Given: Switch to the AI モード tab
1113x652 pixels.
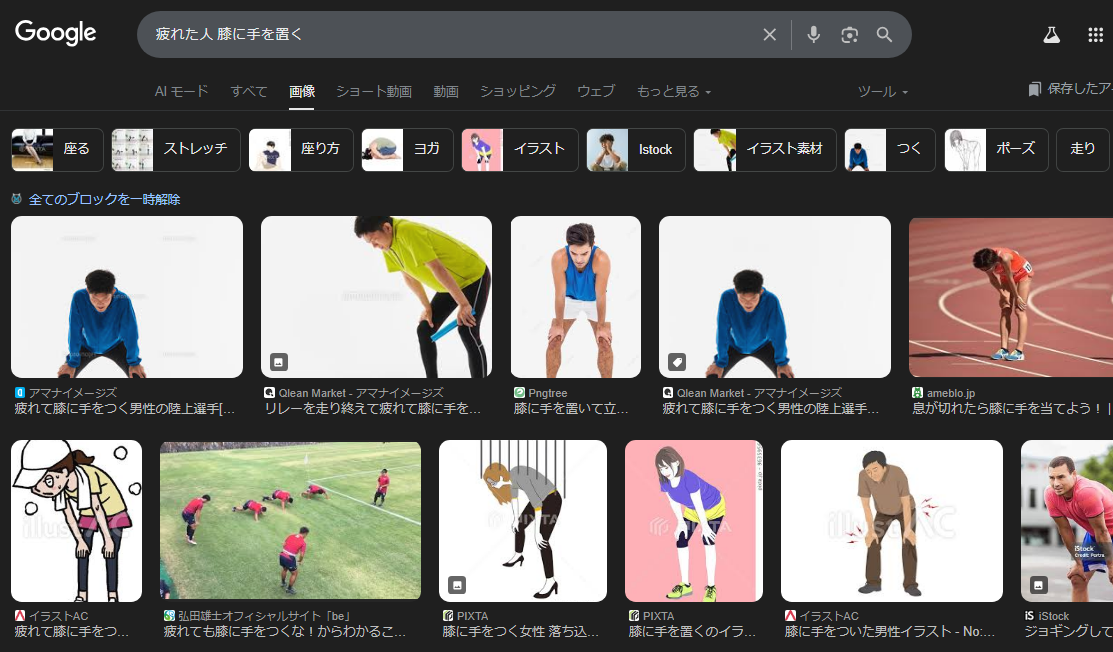Looking at the screenshot, I should point(182,92).
